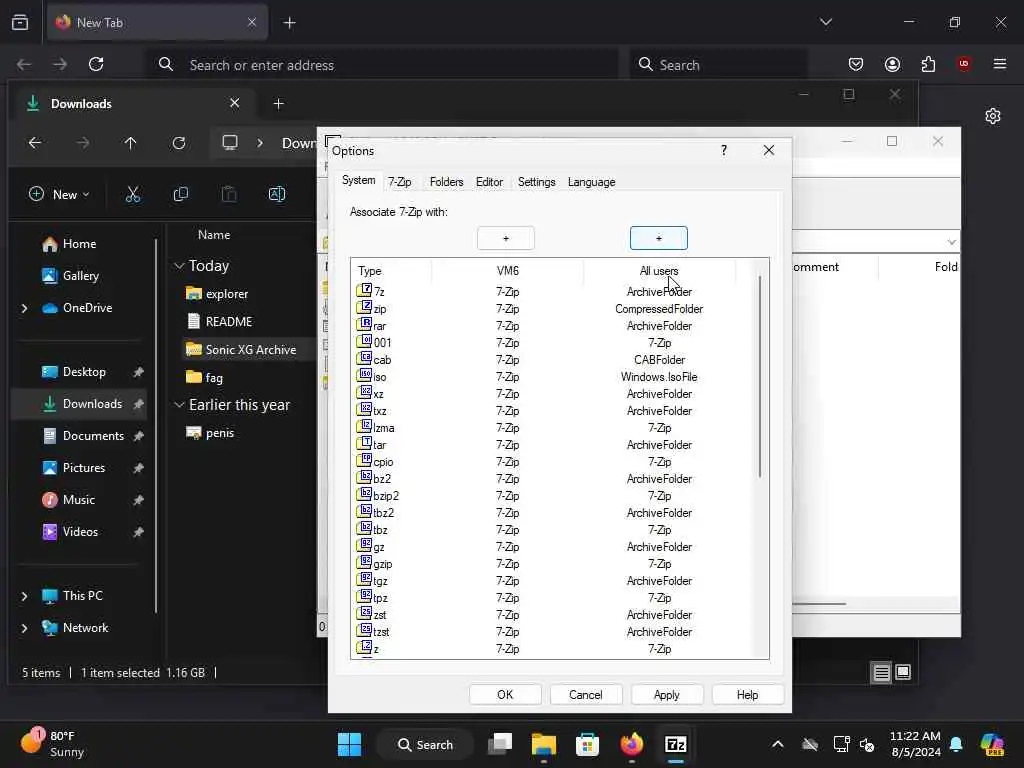Open 7-Zip from the taskbar
This screenshot has width=1024, height=768.
click(675, 744)
